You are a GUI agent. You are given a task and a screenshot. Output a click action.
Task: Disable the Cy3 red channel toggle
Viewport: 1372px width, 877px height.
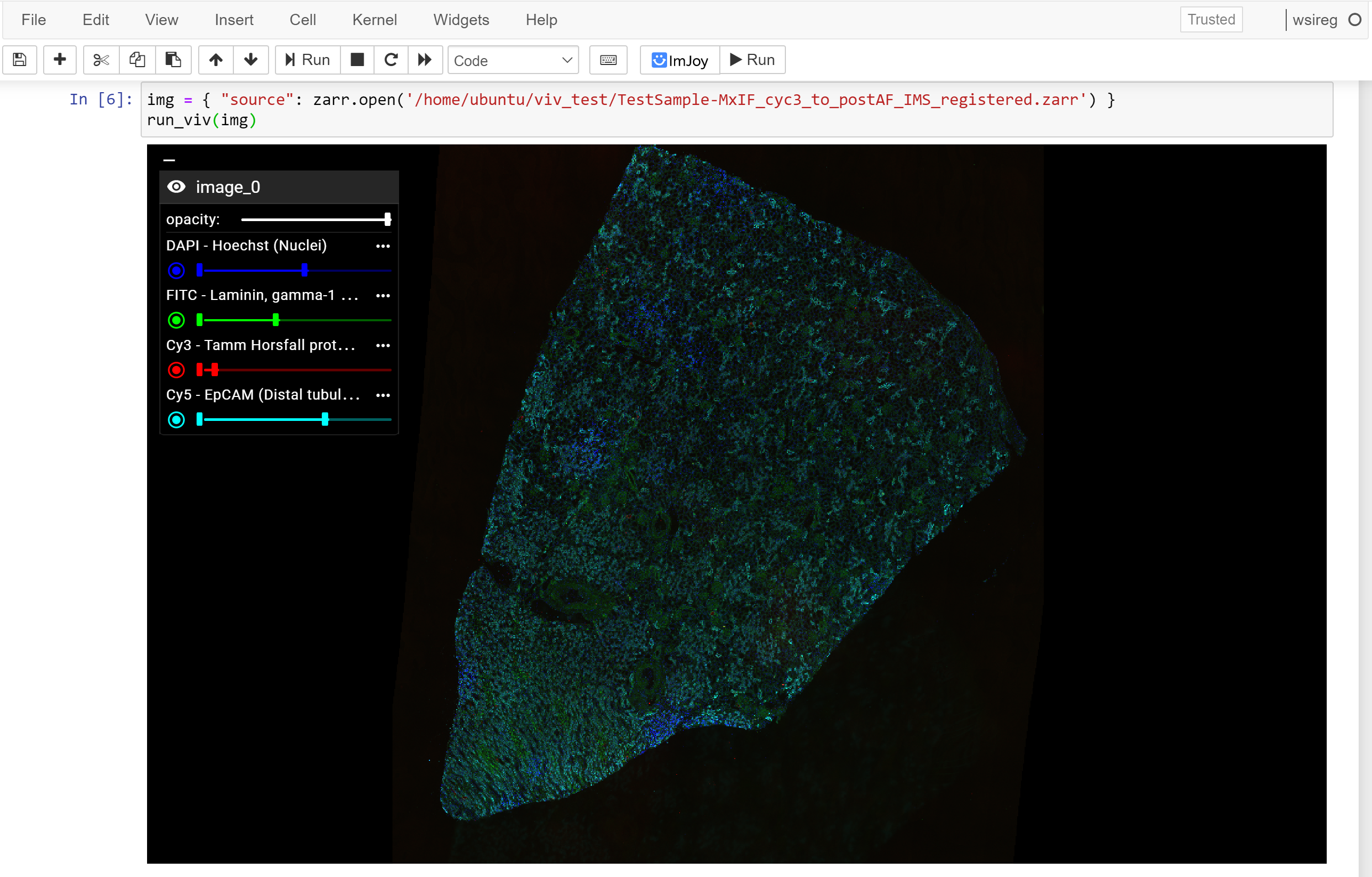[x=176, y=370]
